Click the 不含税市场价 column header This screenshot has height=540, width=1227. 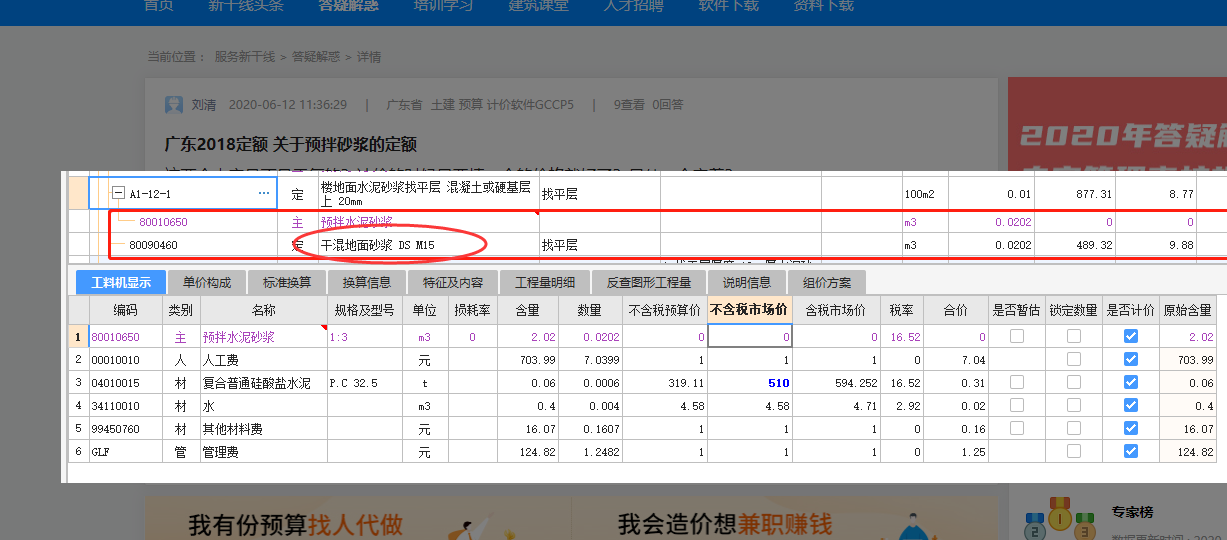(x=749, y=310)
